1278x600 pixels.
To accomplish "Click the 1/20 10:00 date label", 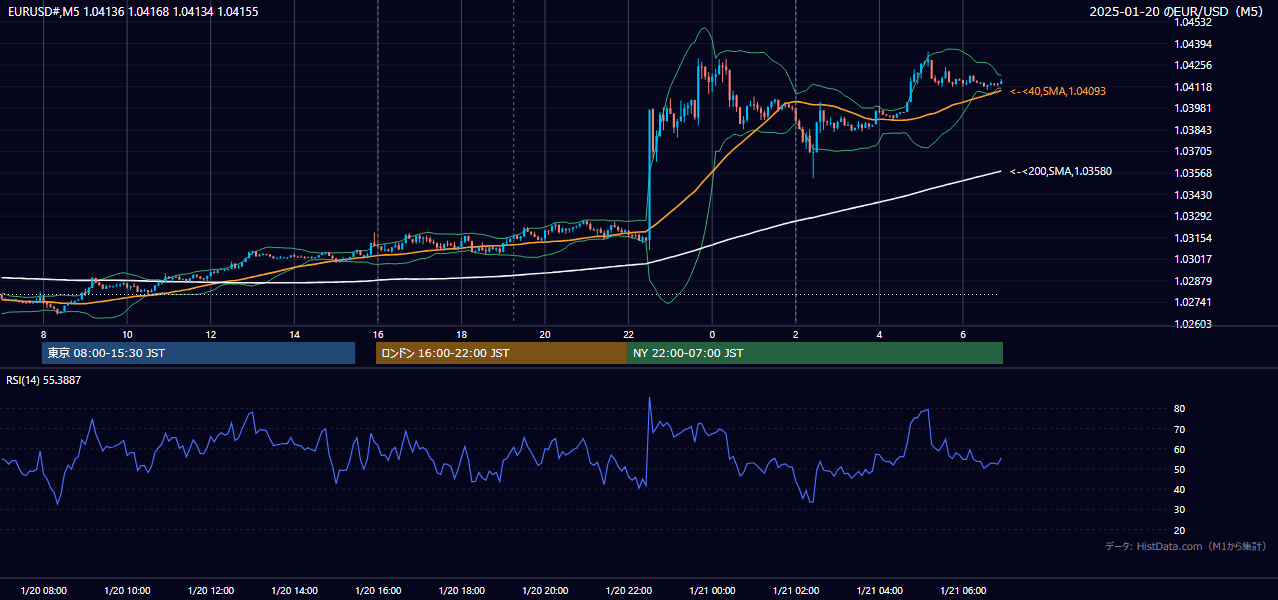I will 127,591.
